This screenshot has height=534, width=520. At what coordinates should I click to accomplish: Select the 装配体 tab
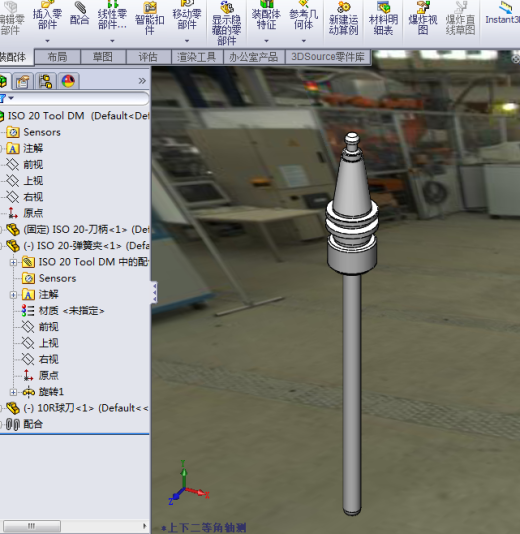pos(15,57)
